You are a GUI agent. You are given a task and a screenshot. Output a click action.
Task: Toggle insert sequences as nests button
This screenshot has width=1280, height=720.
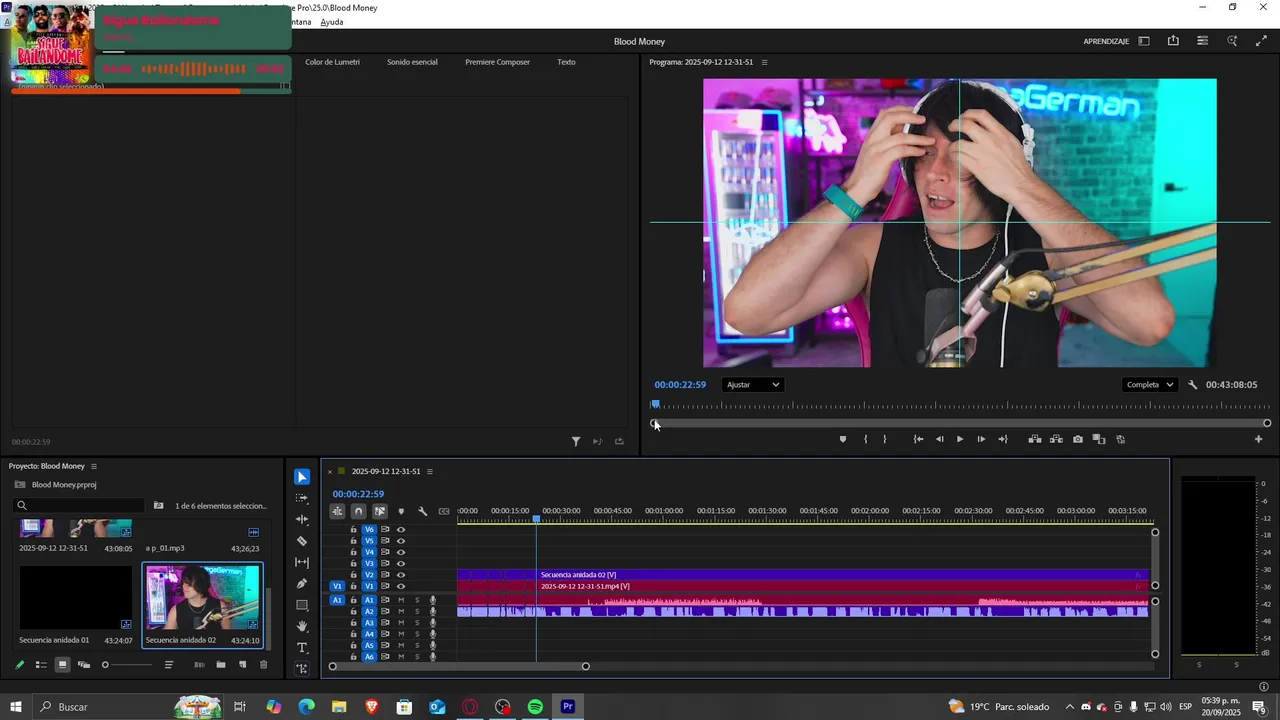point(337,511)
